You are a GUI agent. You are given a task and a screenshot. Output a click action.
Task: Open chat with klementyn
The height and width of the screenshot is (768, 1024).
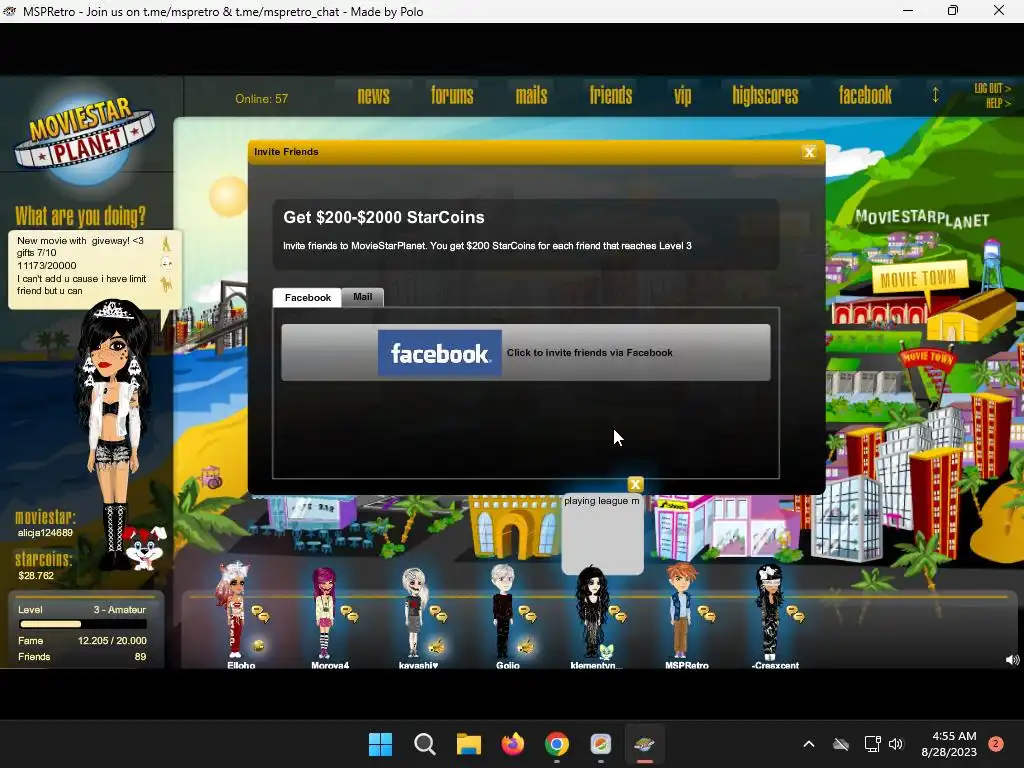pyautogui.click(x=617, y=614)
